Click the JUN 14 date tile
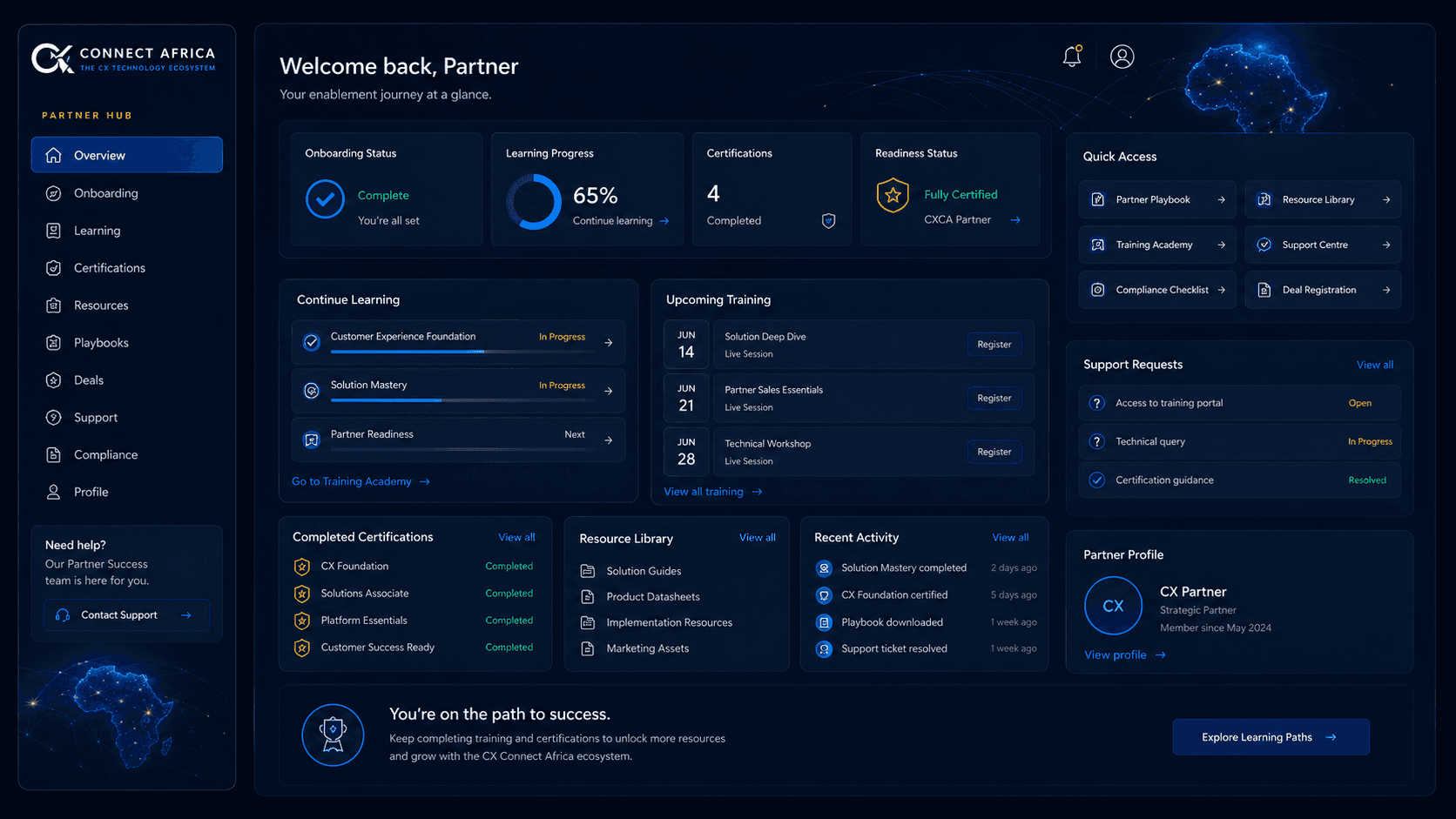Screen dimensions: 1456x819 pyautogui.click(x=686, y=345)
